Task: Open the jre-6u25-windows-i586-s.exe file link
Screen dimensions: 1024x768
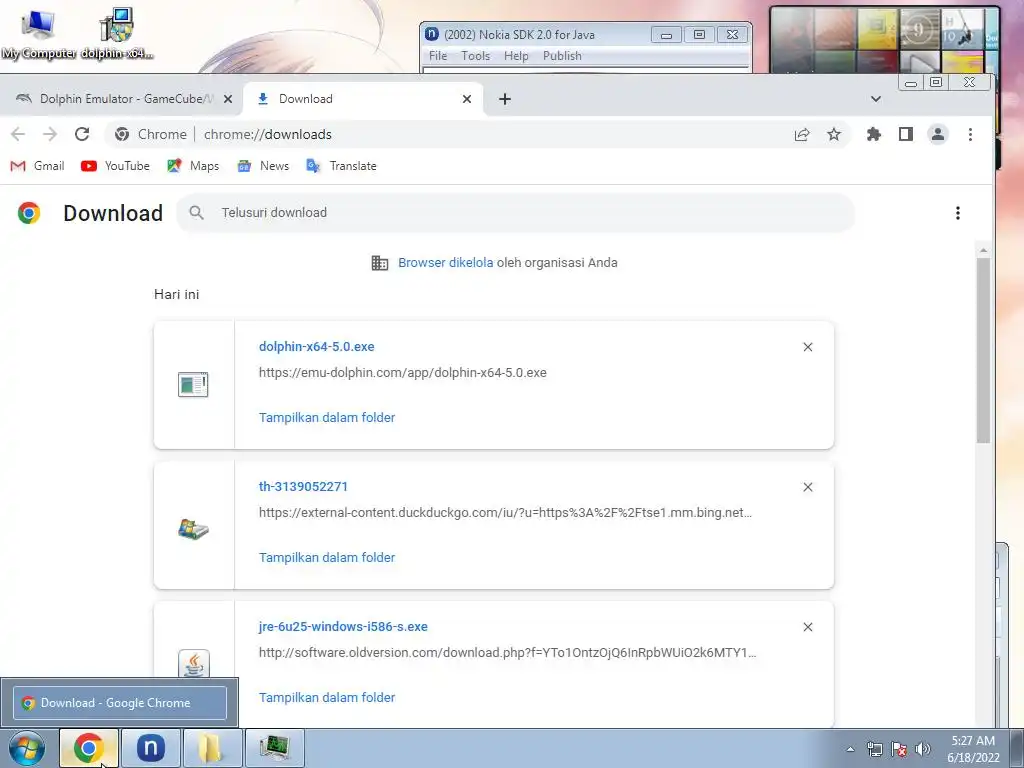Action: [344, 626]
